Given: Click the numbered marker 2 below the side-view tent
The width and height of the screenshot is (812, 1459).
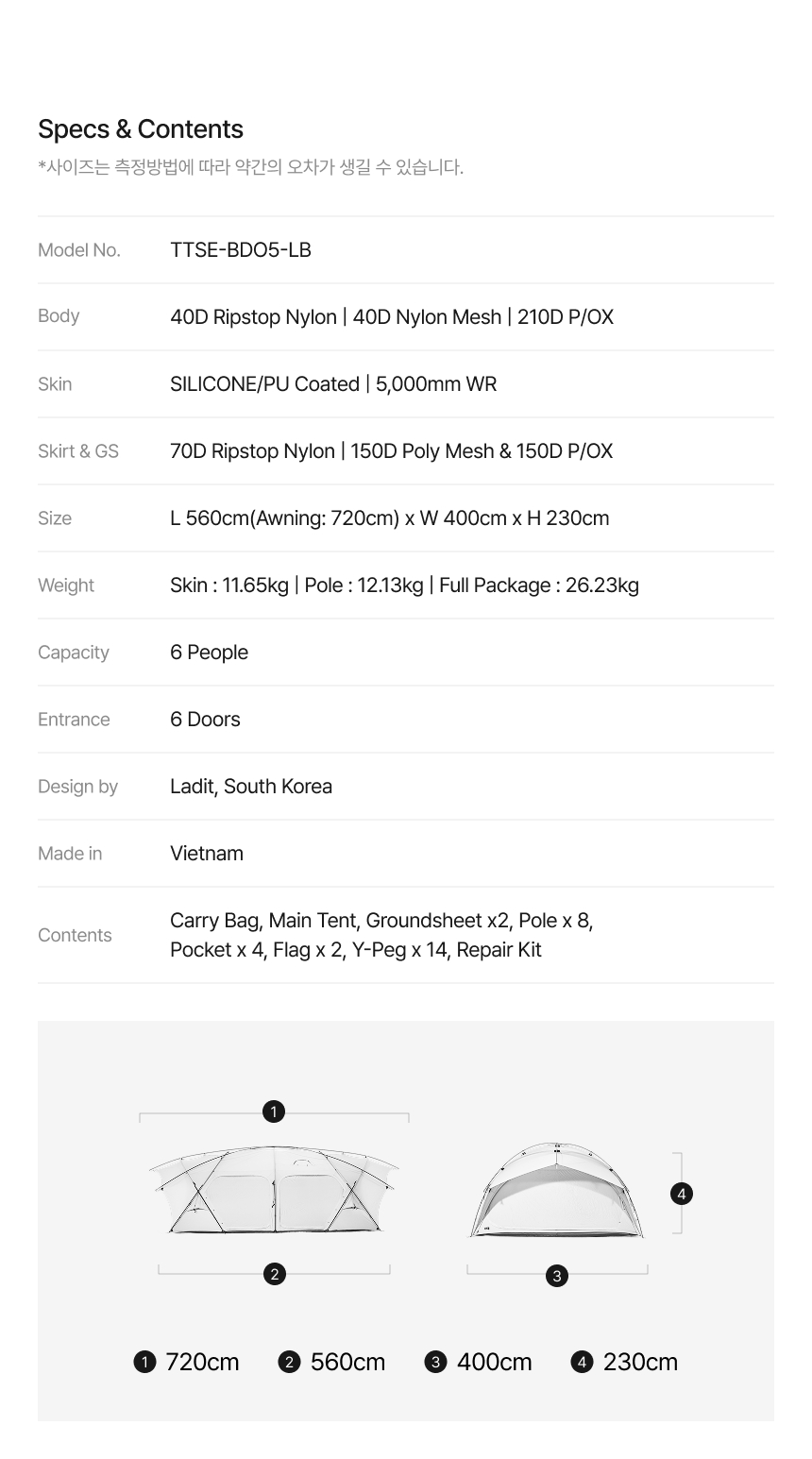Looking at the screenshot, I should (274, 1274).
